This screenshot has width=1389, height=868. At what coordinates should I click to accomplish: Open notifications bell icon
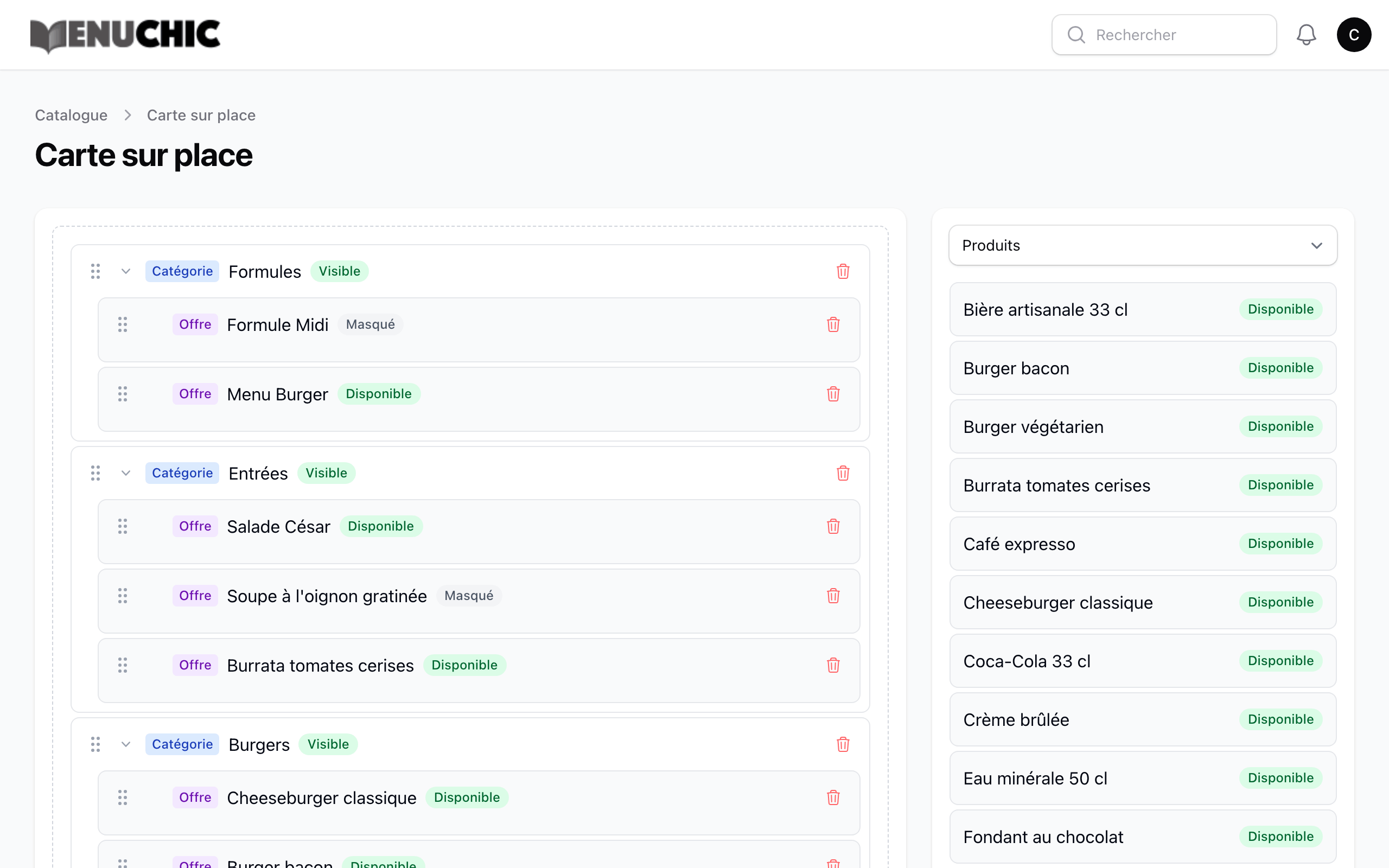coord(1306,34)
